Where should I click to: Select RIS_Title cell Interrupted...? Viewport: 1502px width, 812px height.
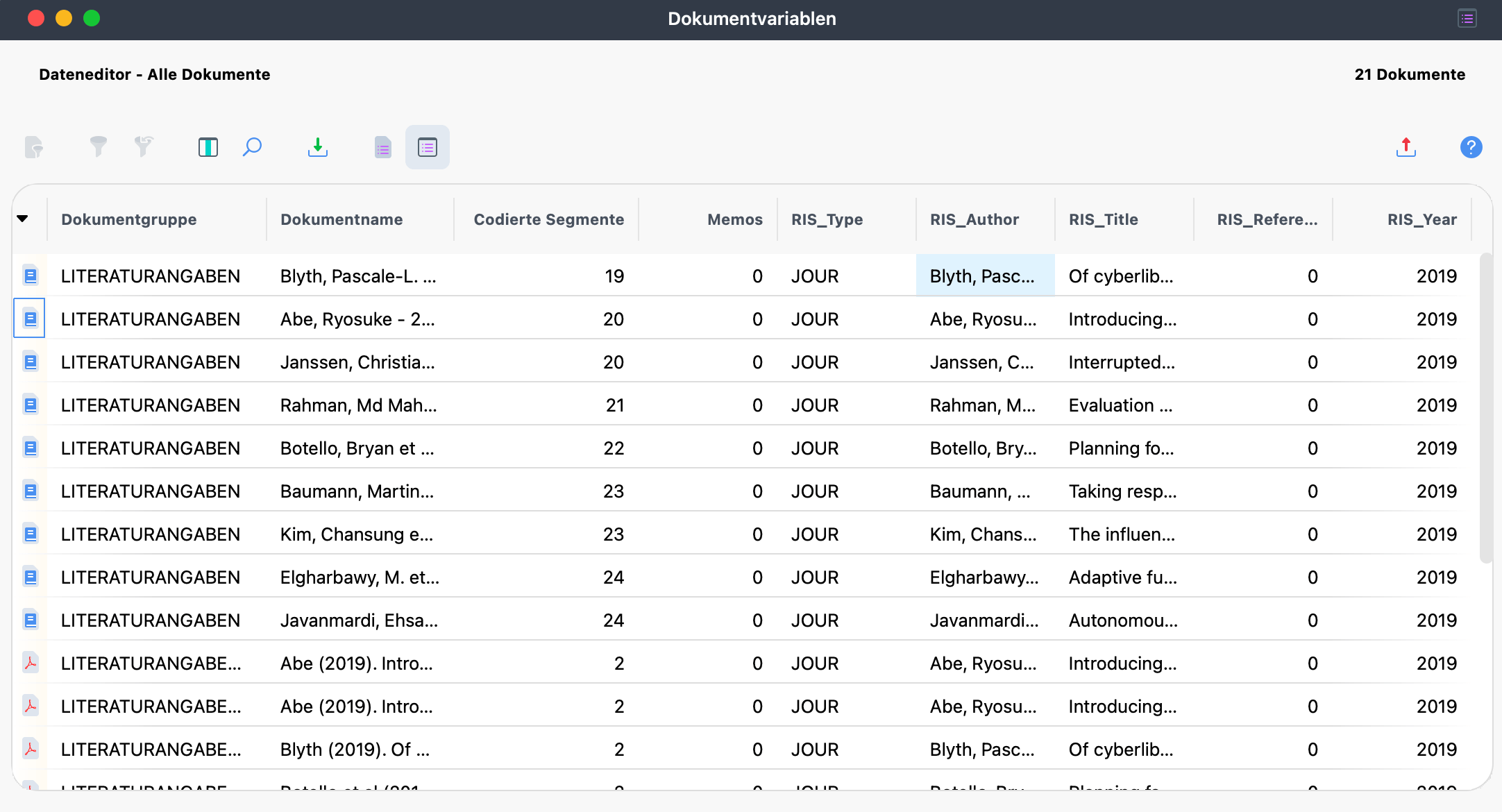tap(1124, 362)
